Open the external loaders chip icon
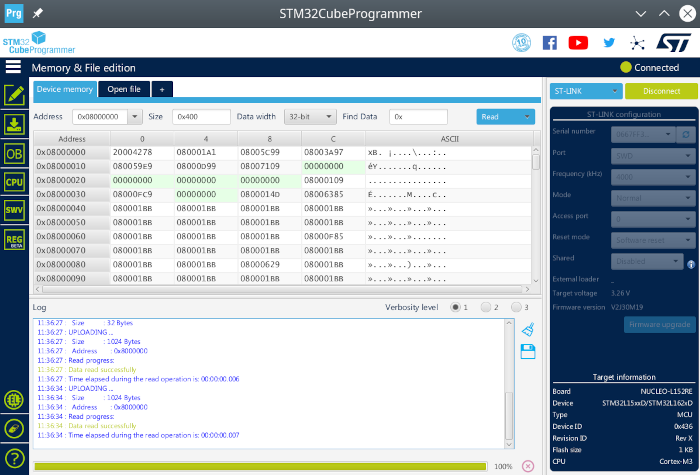Screen dimensions: 700x475 coord(14,400)
